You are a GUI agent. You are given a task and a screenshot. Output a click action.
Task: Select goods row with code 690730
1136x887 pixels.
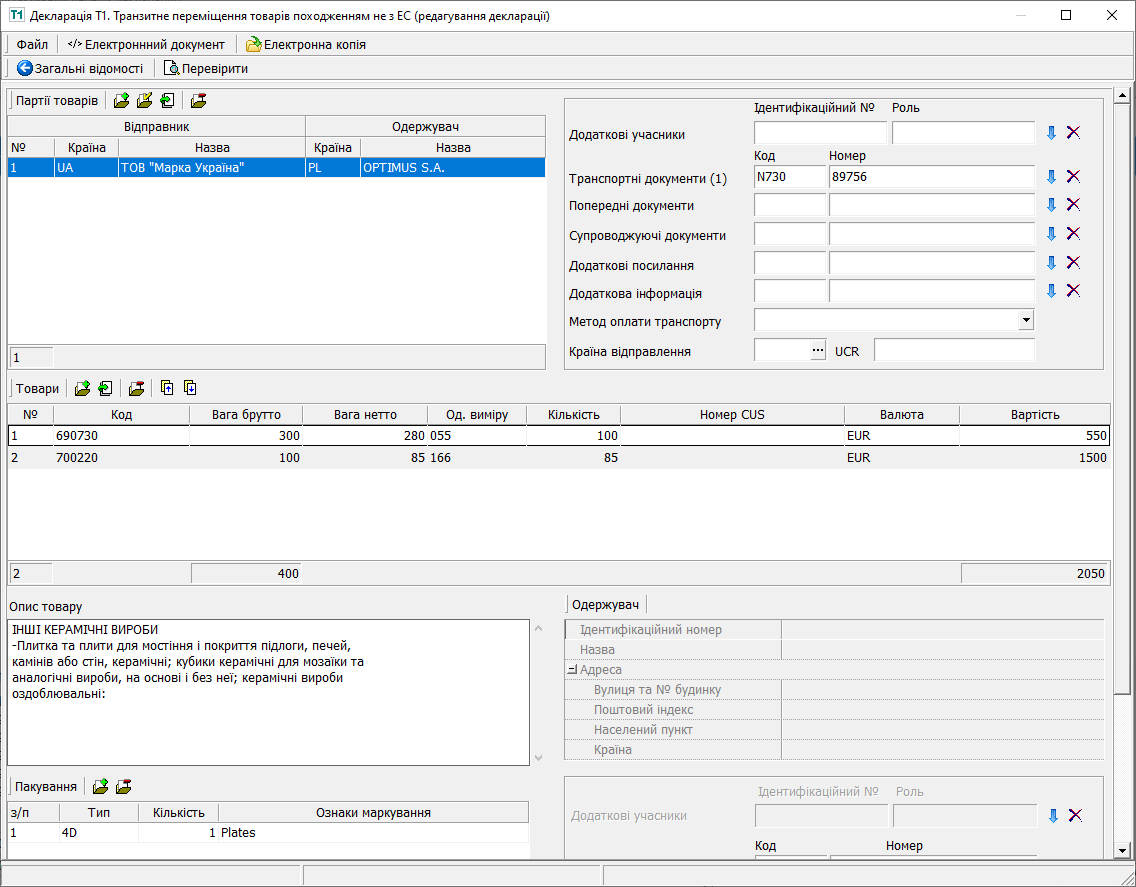point(559,436)
